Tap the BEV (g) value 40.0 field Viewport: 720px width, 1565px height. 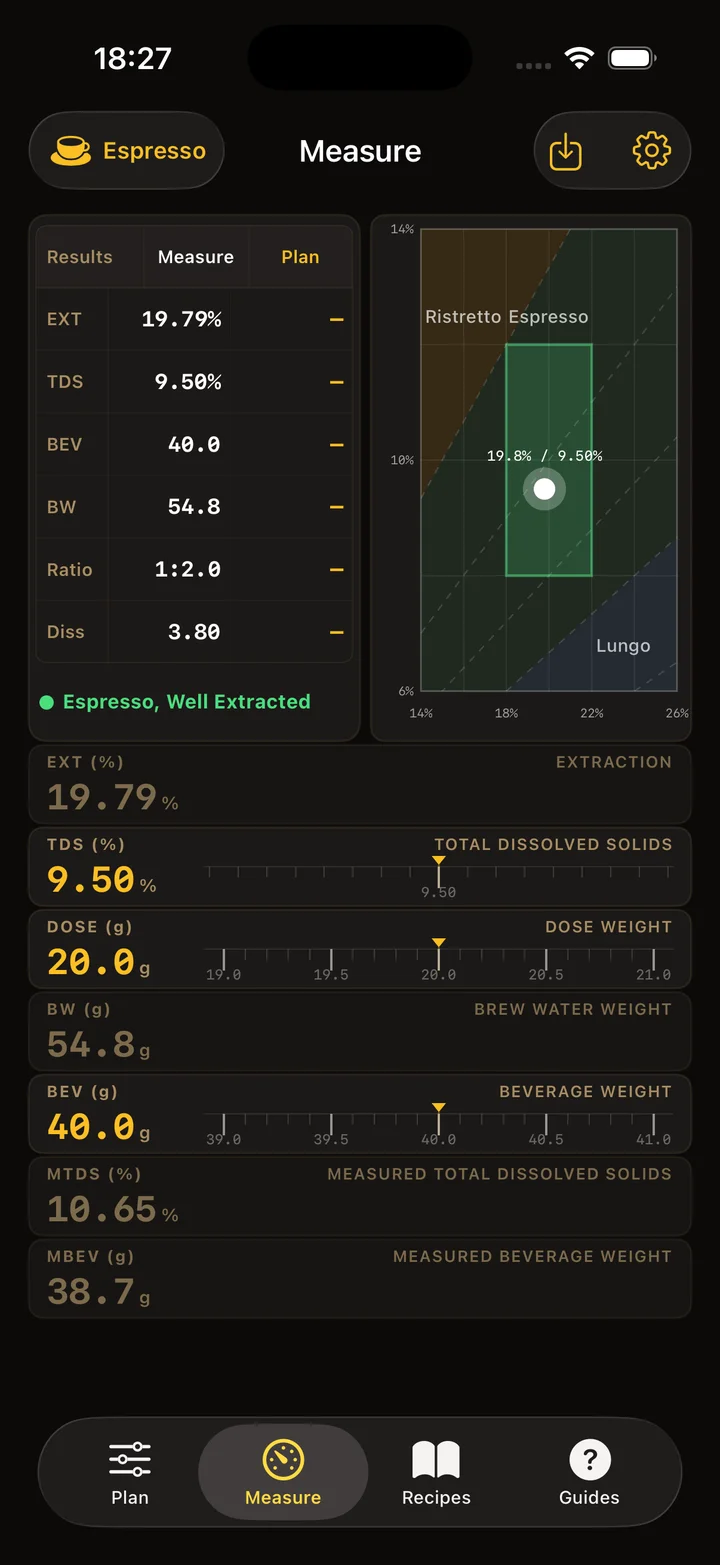pos(99,1127)
